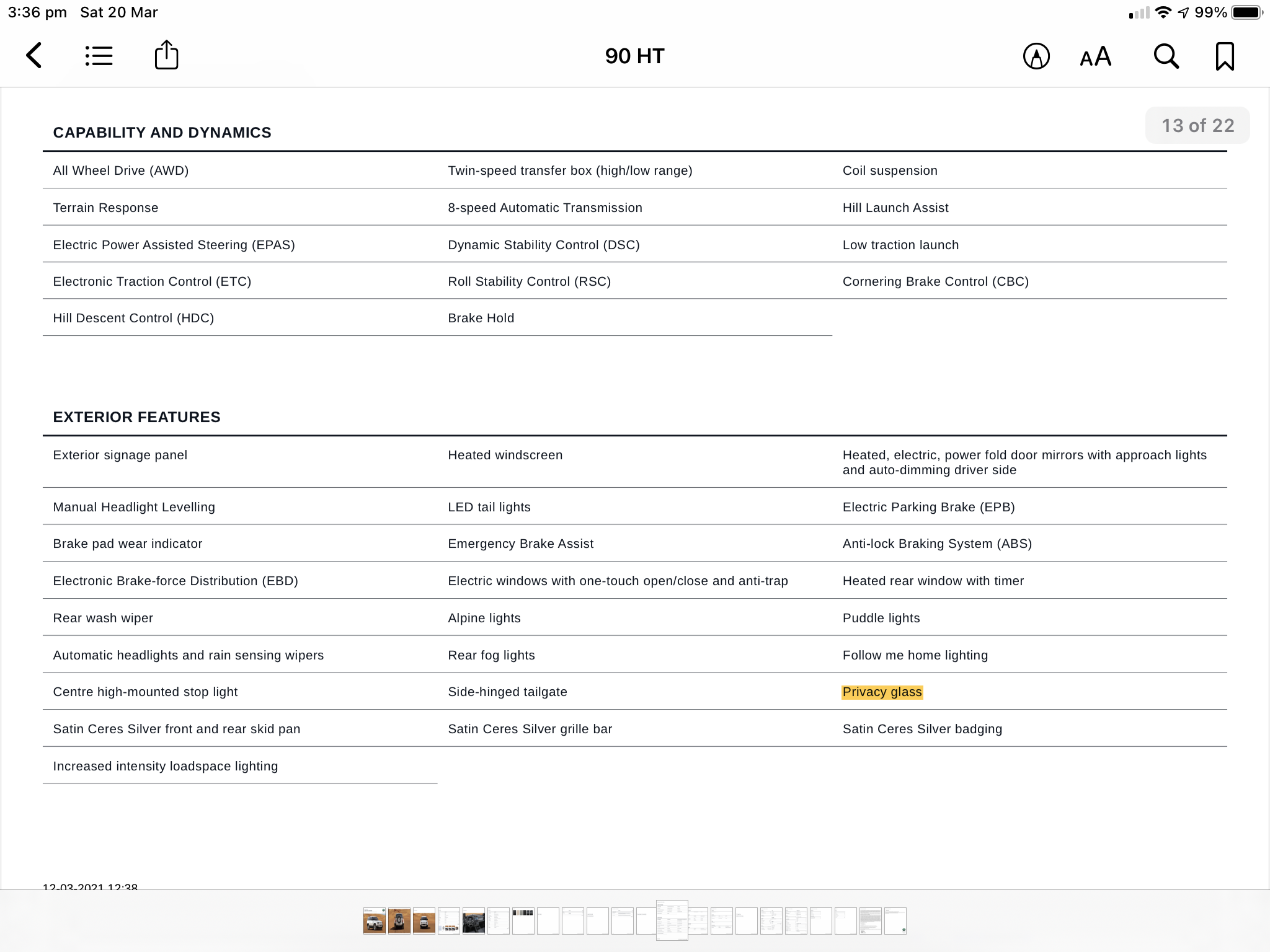Select 'Automatic headlights and rain sensing wipers'
Image resolution: width=1270 pixels, height=952 pixels.
click(189, 655)
